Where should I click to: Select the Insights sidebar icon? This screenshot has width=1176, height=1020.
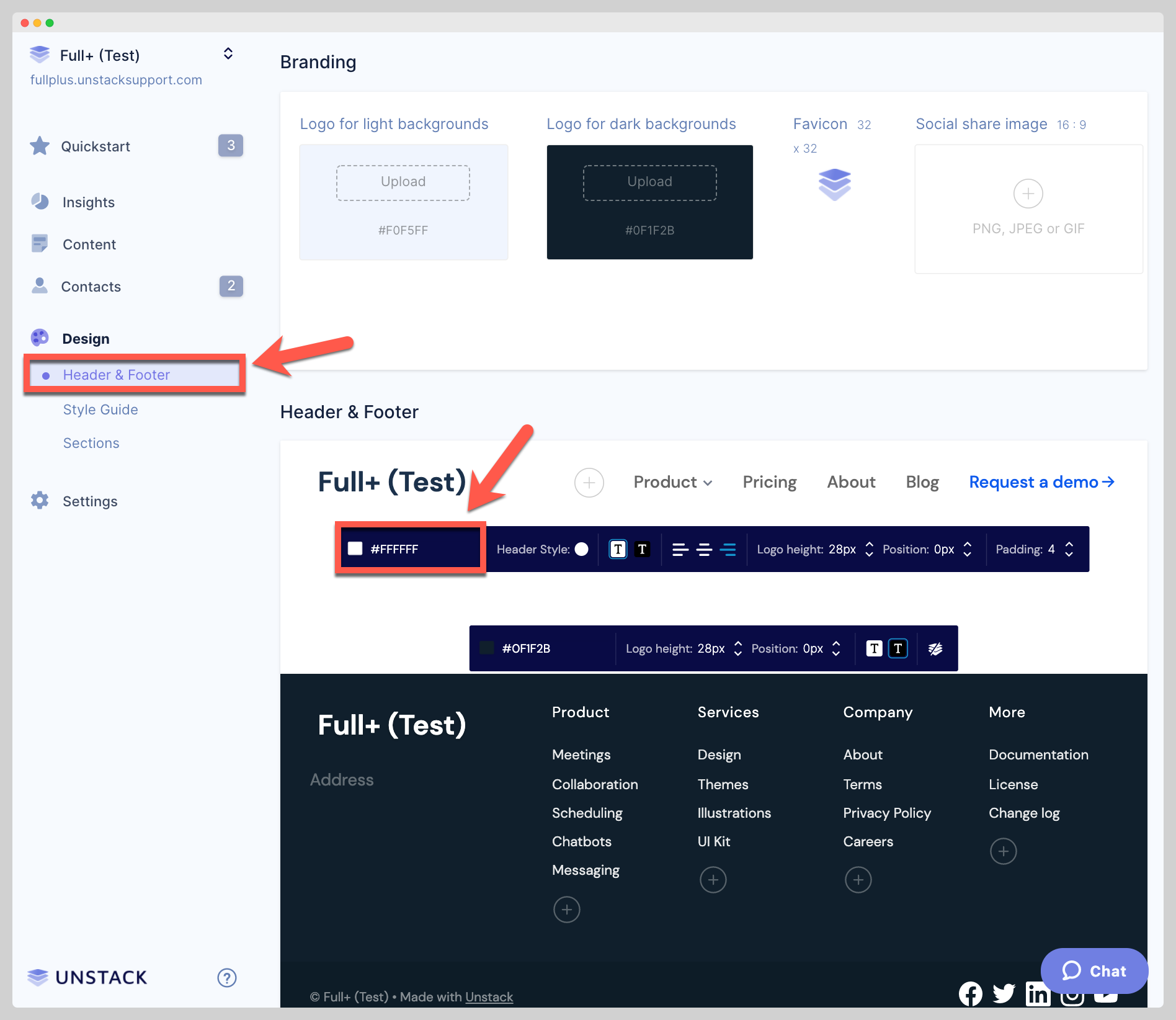pyautogui.click(x=40, y=202)
